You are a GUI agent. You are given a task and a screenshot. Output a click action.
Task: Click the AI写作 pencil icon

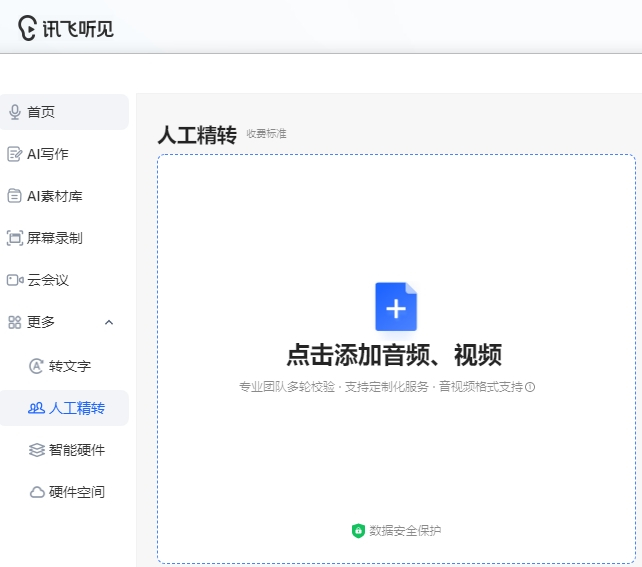[x=15, y=154]
